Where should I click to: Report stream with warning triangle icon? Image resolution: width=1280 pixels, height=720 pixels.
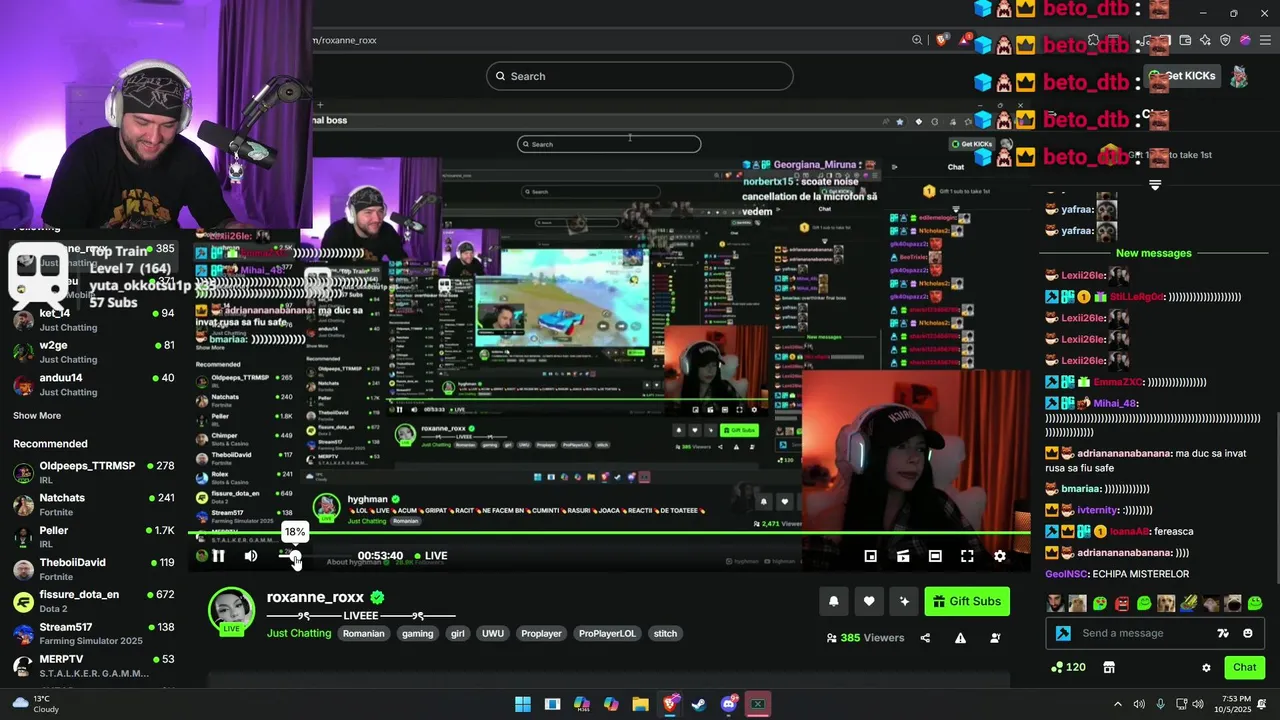tap(960, 638)
